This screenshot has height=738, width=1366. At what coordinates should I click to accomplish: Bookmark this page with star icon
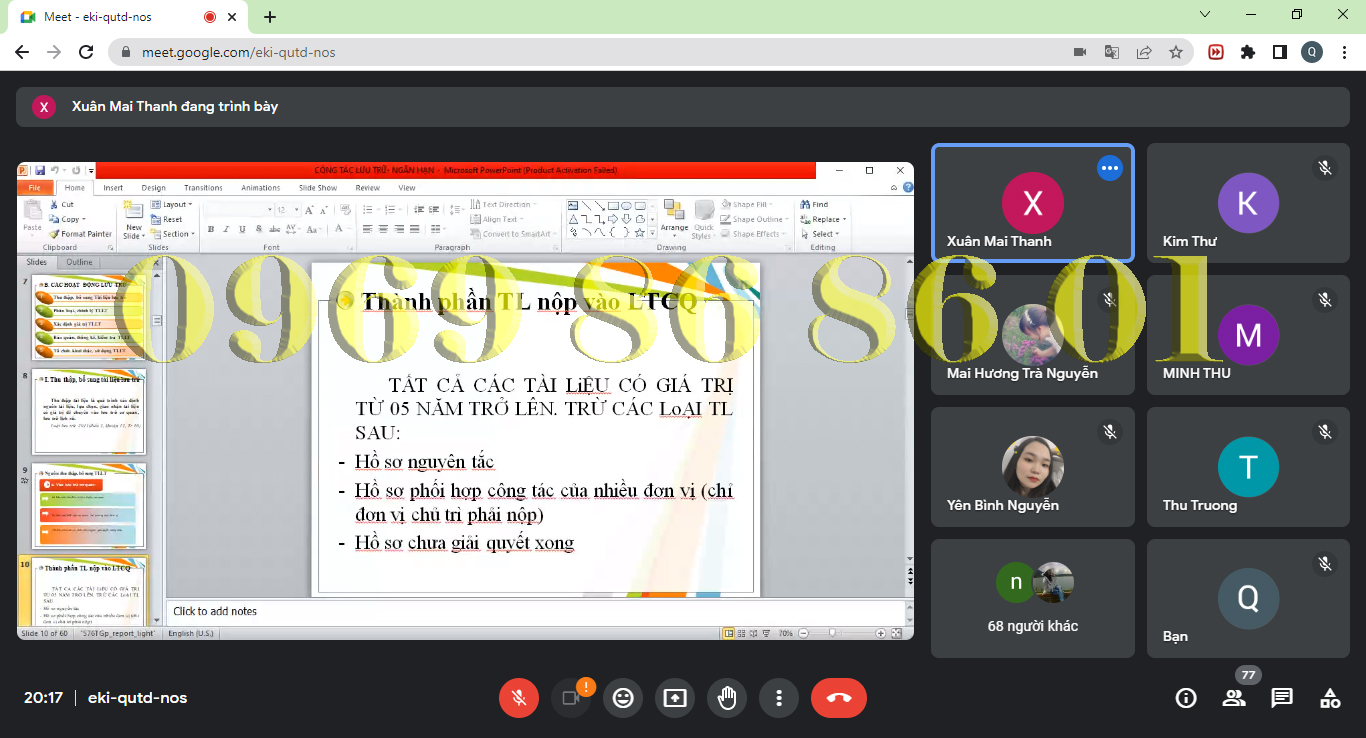coord(1176,52)
